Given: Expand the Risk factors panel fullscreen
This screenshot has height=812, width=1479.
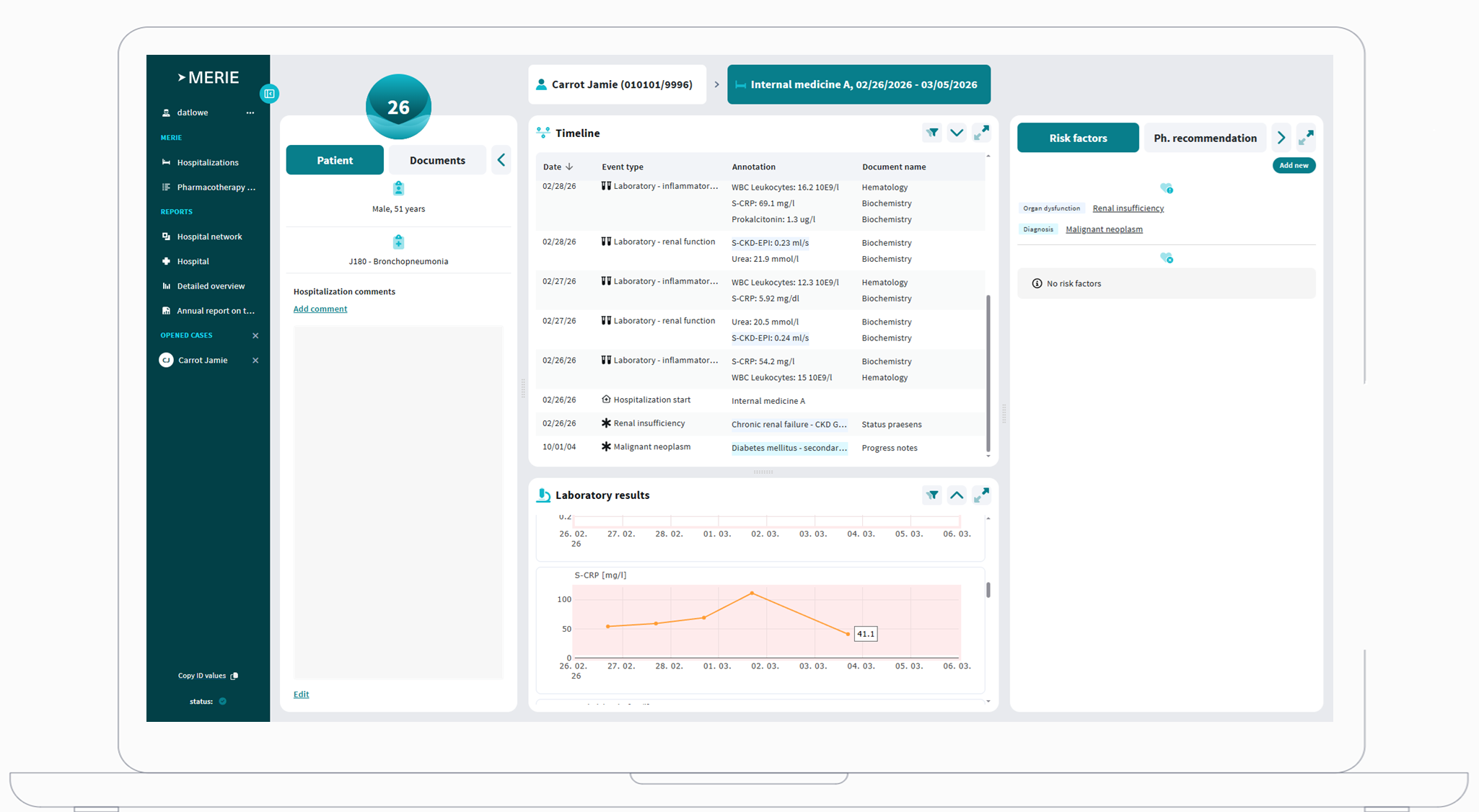Looking at the screenshot, I should point(1306,138).
